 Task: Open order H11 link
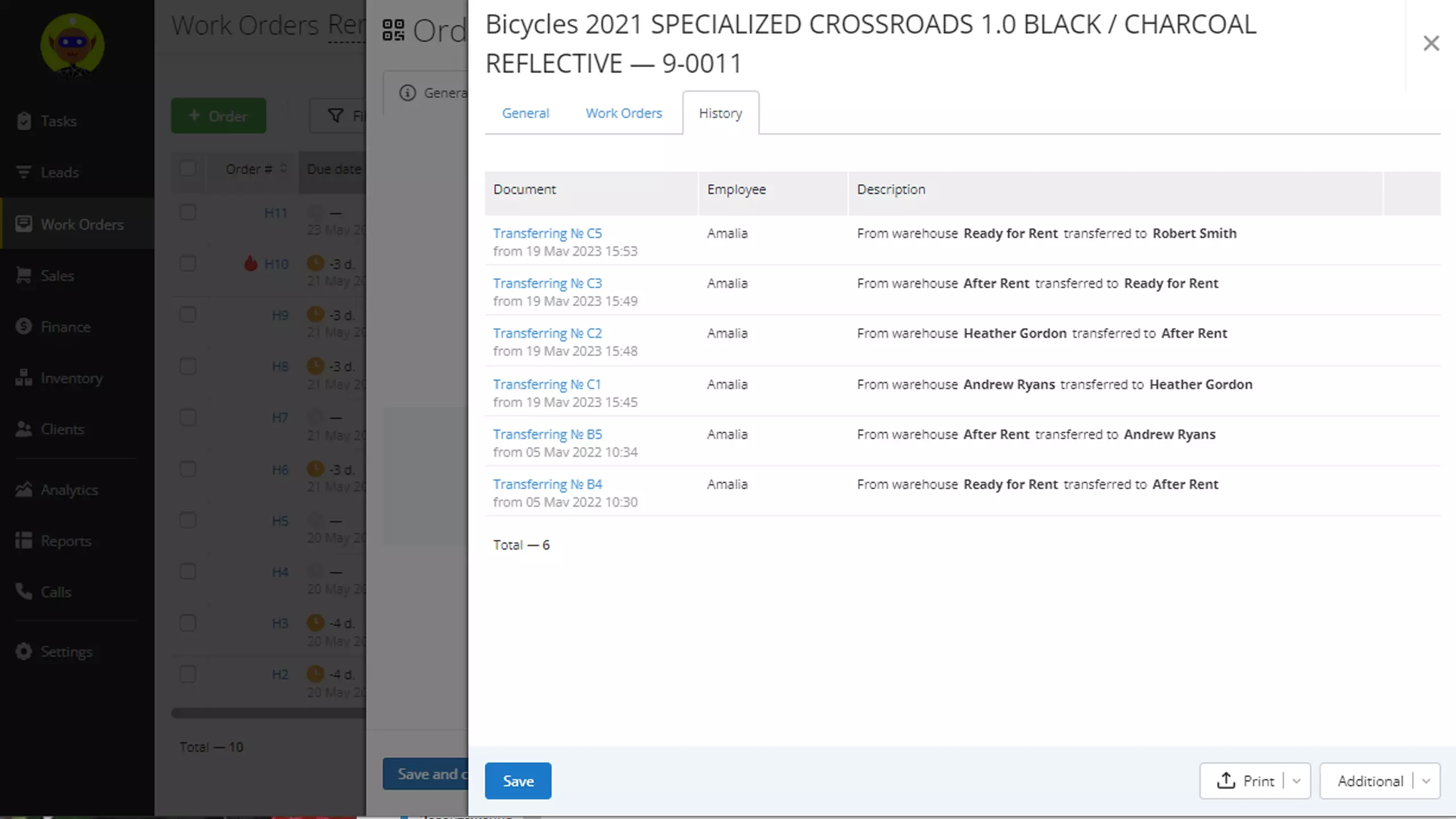tap(276, 213)
